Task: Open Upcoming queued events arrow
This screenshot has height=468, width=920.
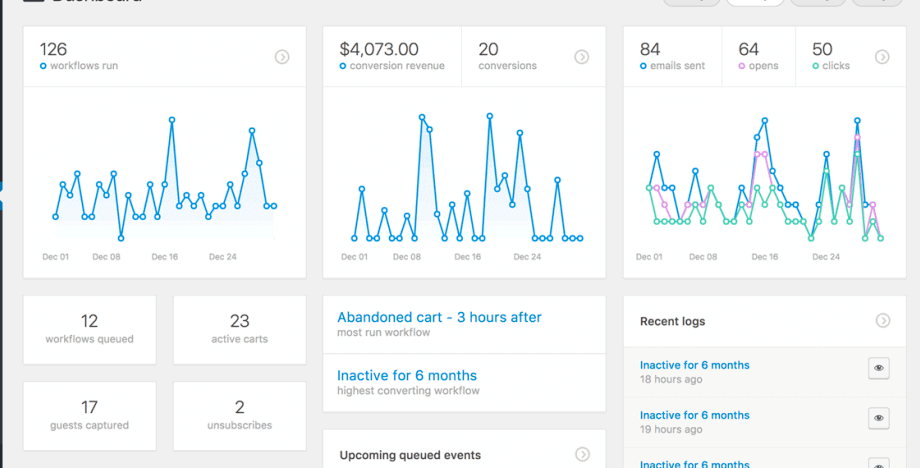Action: (x=582, y=454)
